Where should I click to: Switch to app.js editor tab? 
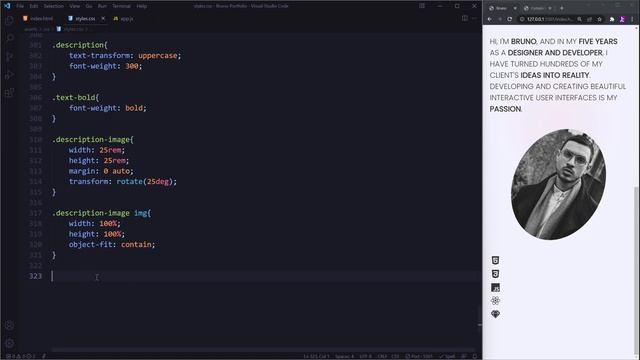point(123,18)
